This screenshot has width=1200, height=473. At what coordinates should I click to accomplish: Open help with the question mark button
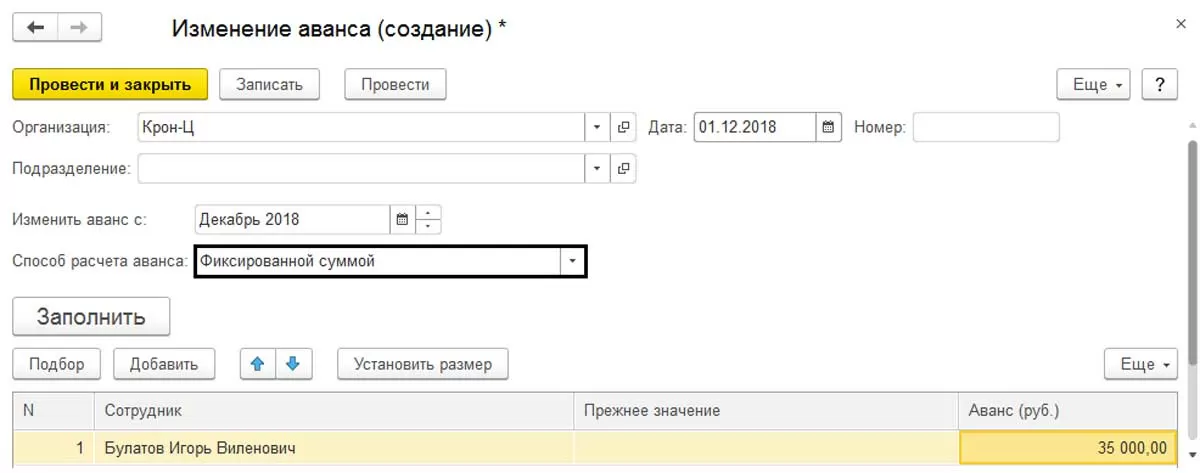1159,85
